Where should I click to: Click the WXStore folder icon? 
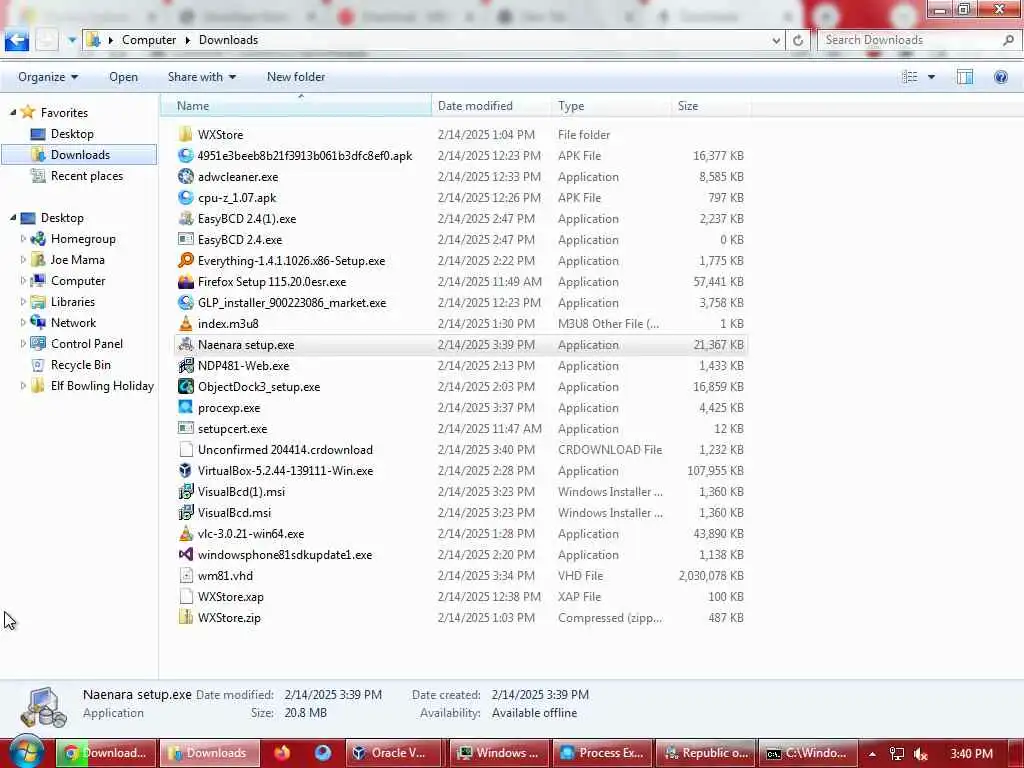(x=185, y=135)
